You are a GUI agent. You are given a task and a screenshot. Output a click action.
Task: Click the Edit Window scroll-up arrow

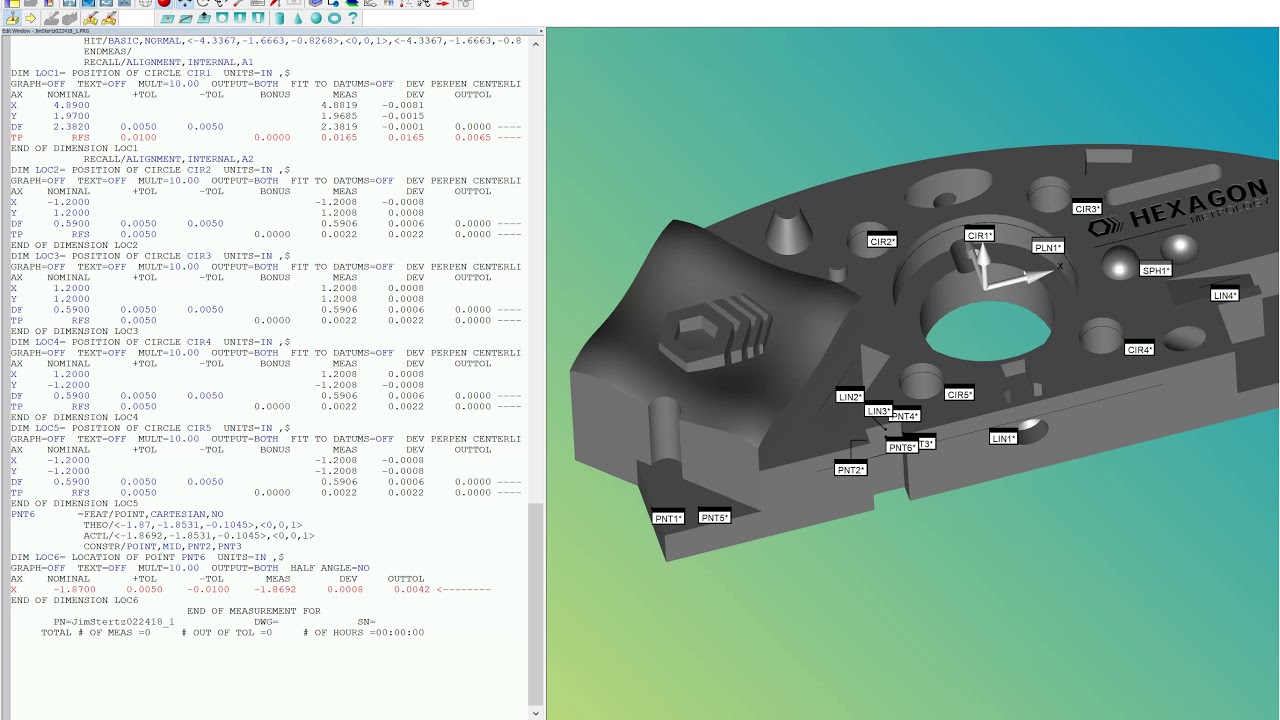click(x=537, y=42)
